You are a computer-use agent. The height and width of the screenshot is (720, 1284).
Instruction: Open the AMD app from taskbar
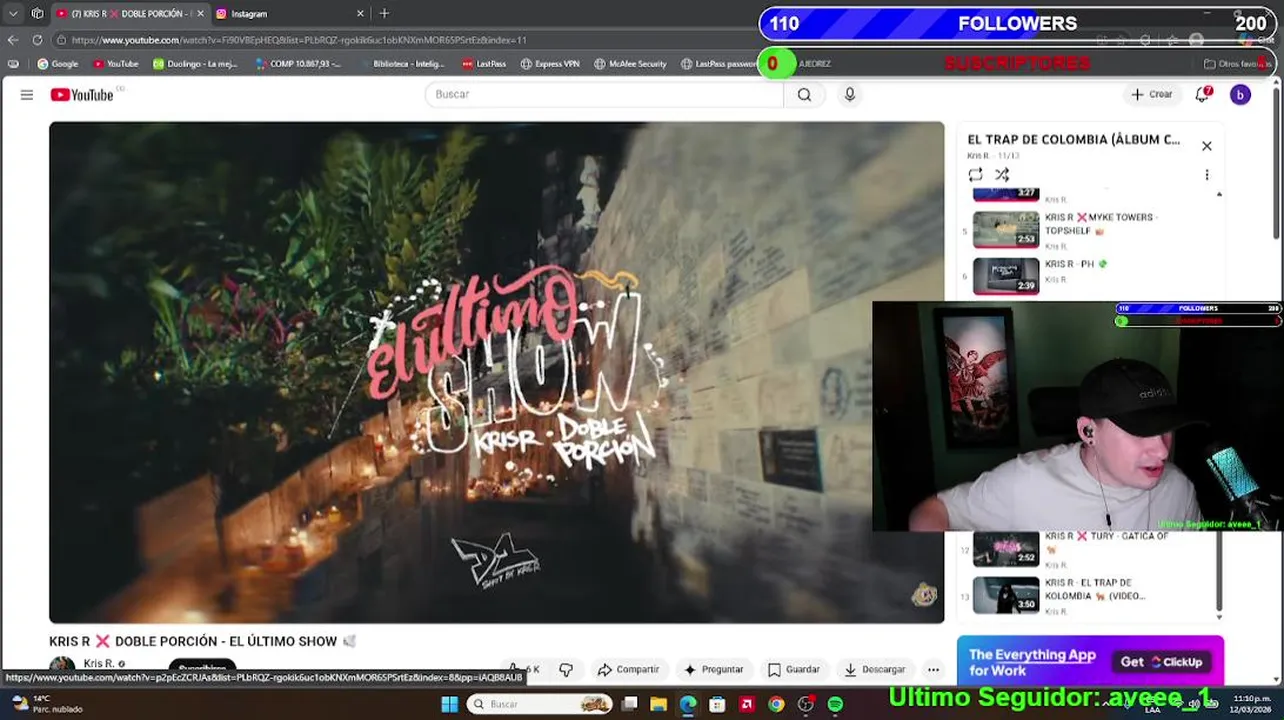pyautogui.click(x=746, y=704)
